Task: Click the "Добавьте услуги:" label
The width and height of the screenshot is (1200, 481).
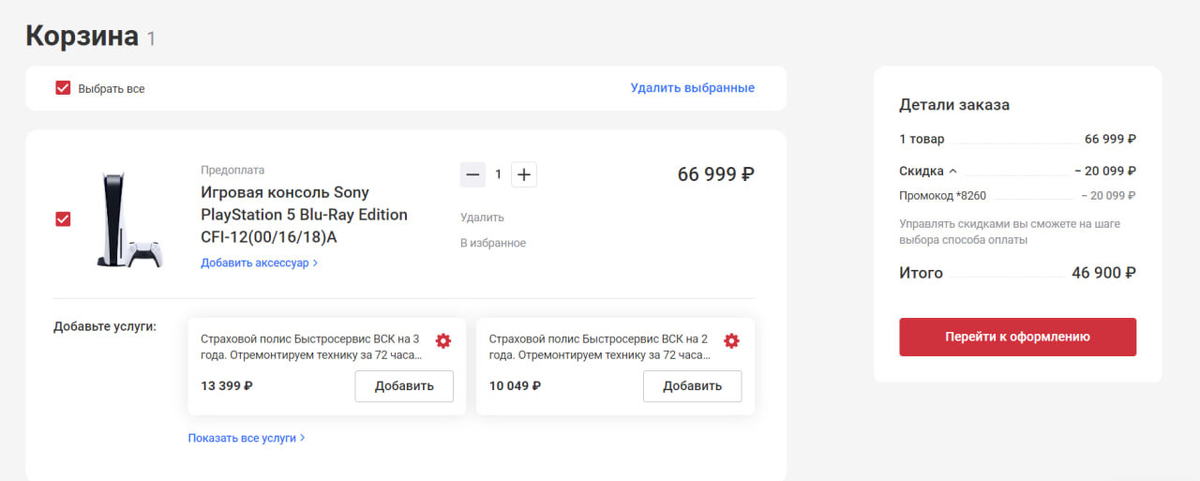Action: (105, 327)
